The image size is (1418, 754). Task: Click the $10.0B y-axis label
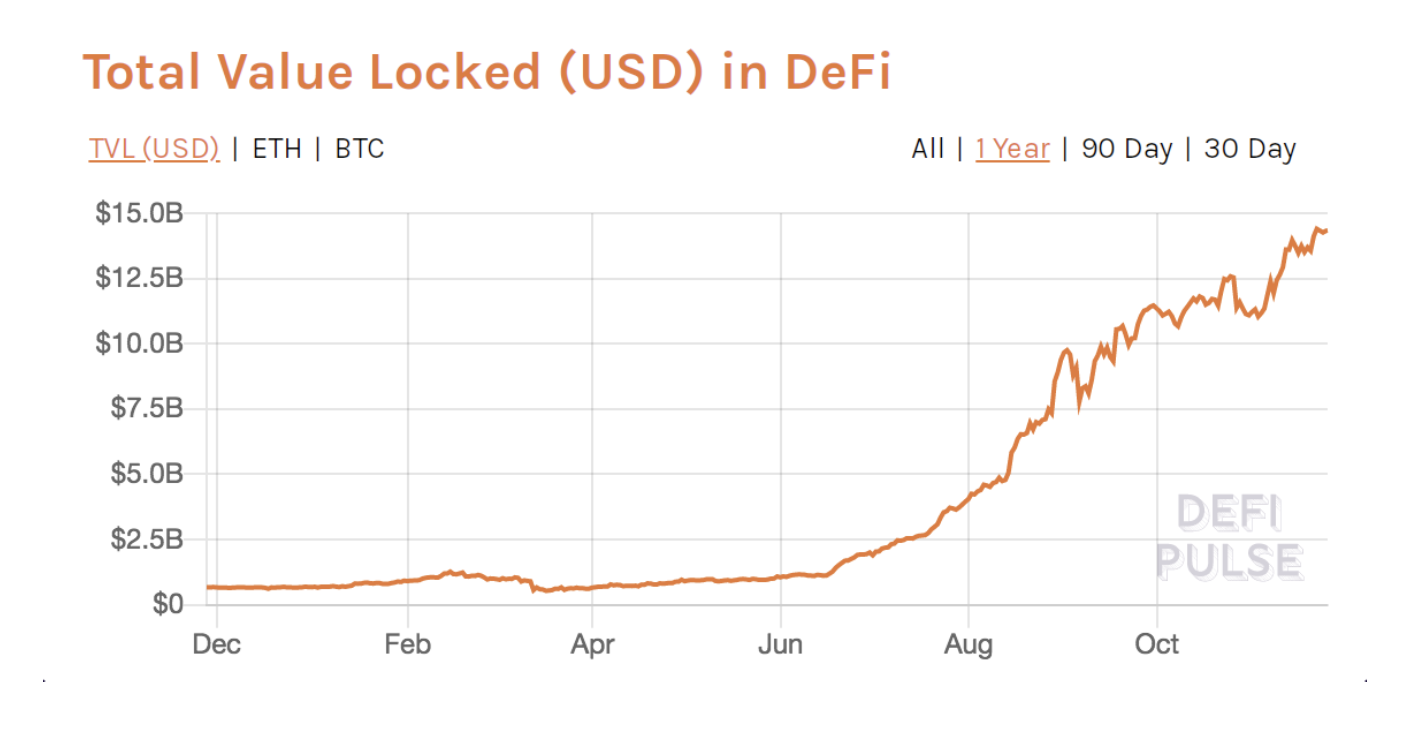coord(139,344)
